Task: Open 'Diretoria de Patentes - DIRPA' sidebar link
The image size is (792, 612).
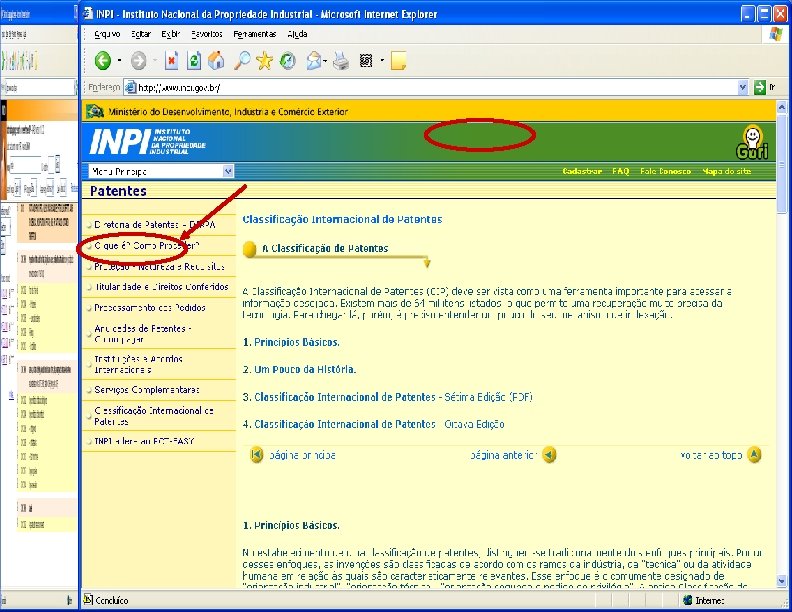Action: 155,225
